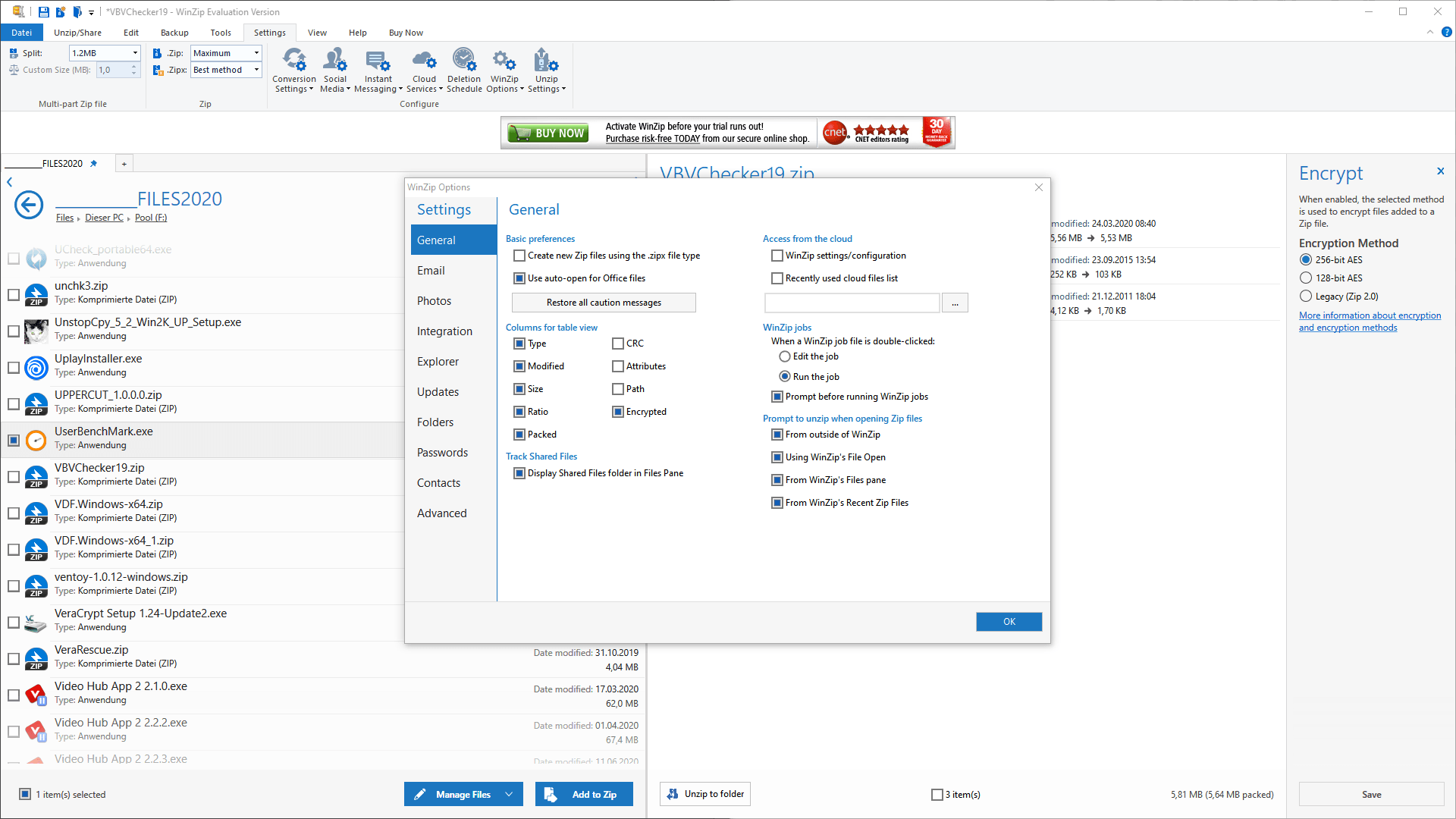Switch to the Backup ribbon tab
Viewport: 1456px width, 819px height.
tap(174, 33)
